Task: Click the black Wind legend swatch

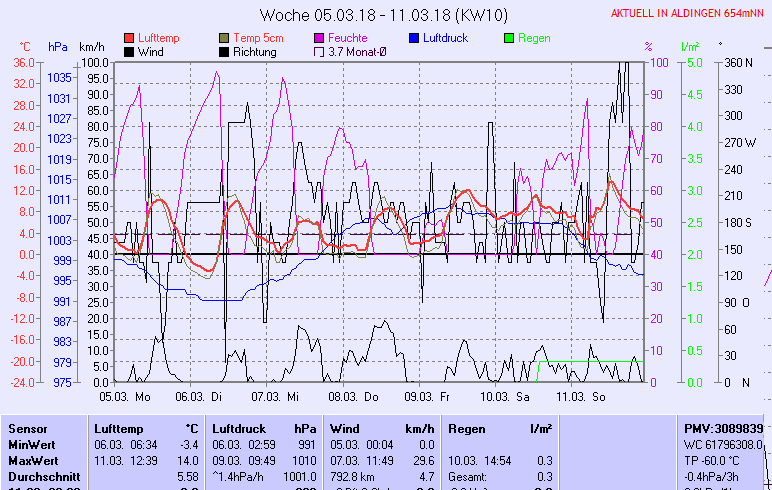Action: point(129,52)
